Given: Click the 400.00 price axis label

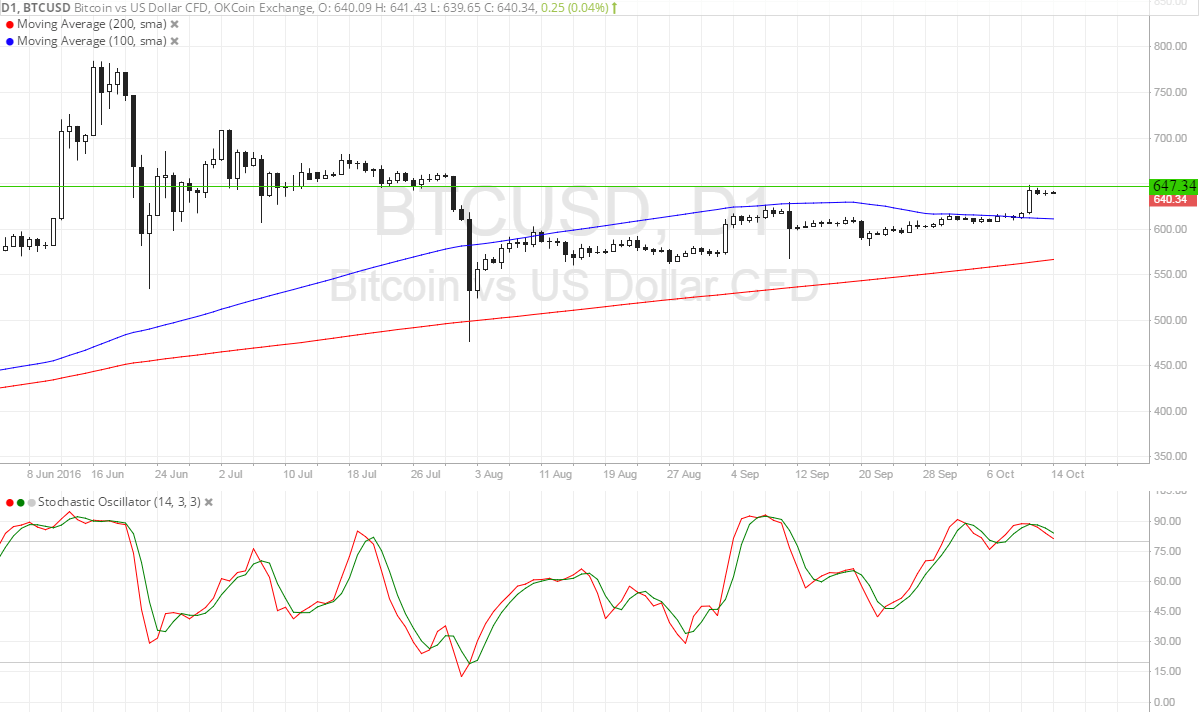Looking at the screenshot, I should coord(1171,411).
